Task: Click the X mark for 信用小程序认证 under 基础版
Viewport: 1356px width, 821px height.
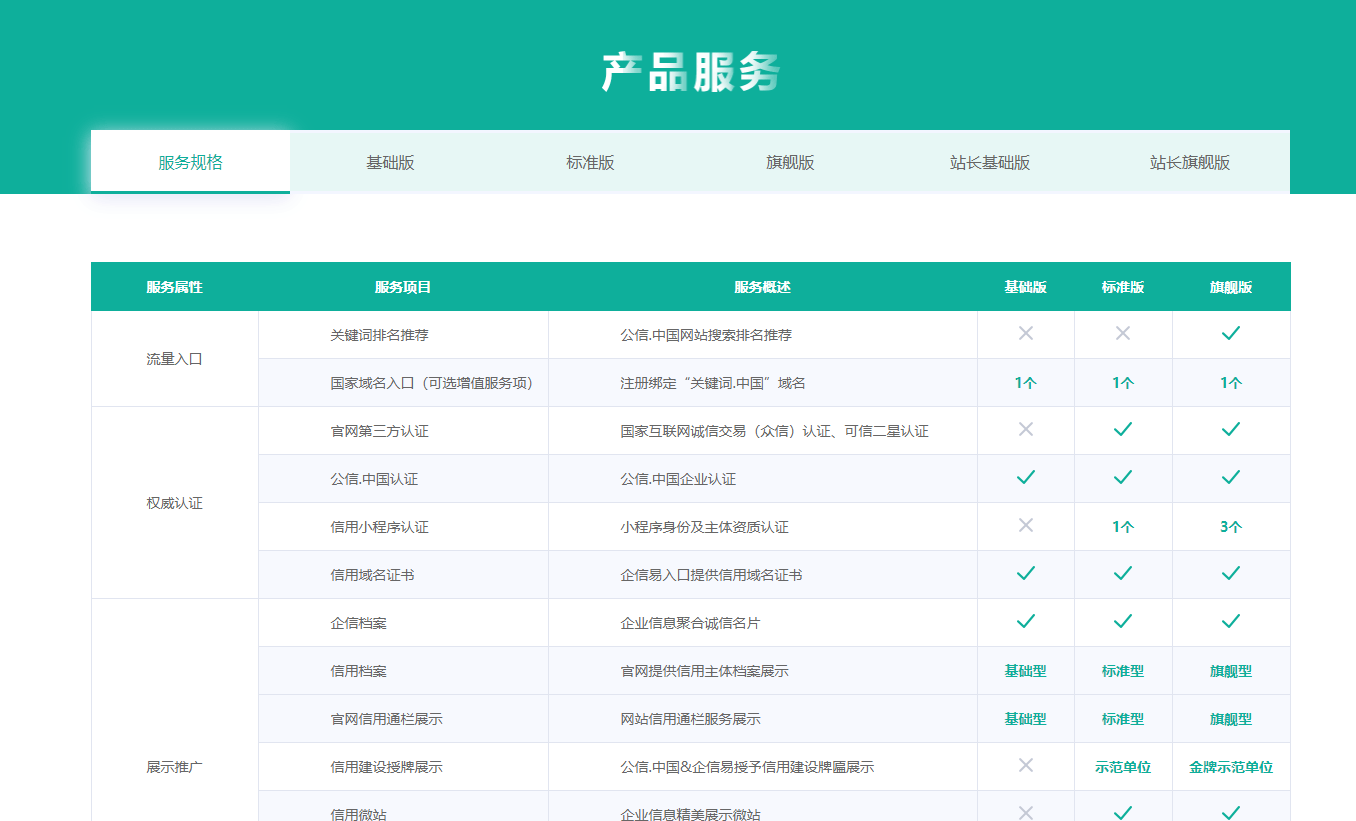Action: (x=1026, y=526)
